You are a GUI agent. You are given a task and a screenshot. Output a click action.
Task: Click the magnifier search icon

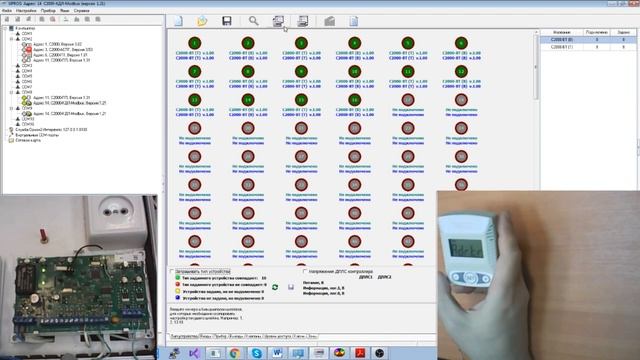[x=253, y=21]
